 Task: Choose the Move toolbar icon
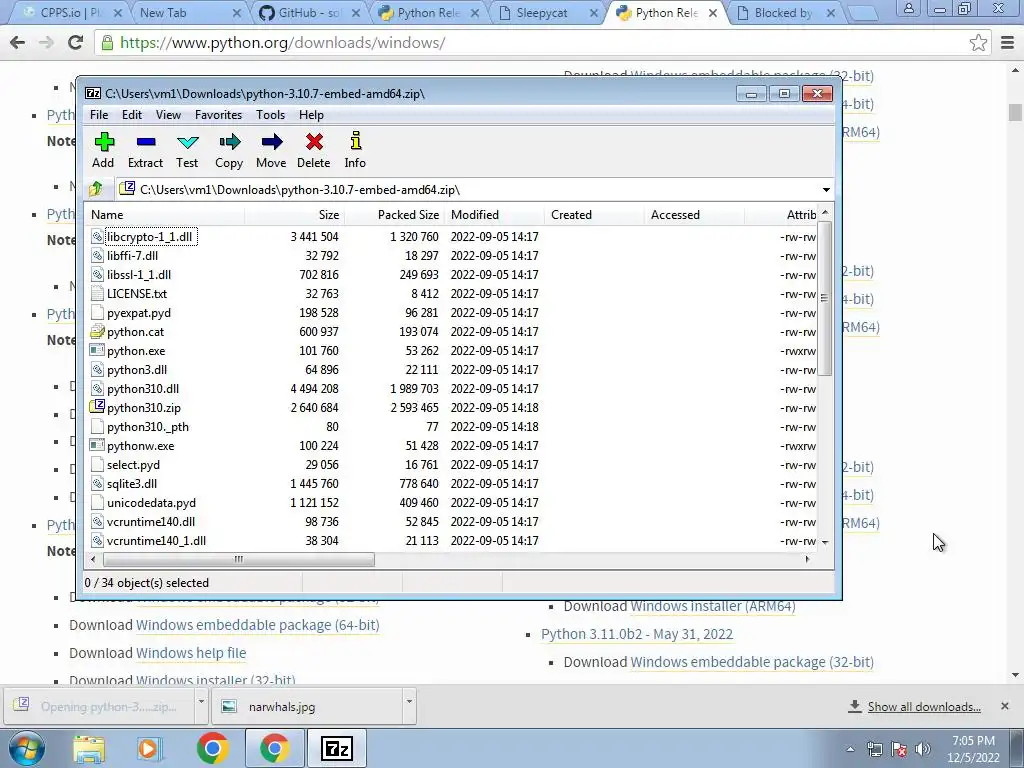point(271,142)
